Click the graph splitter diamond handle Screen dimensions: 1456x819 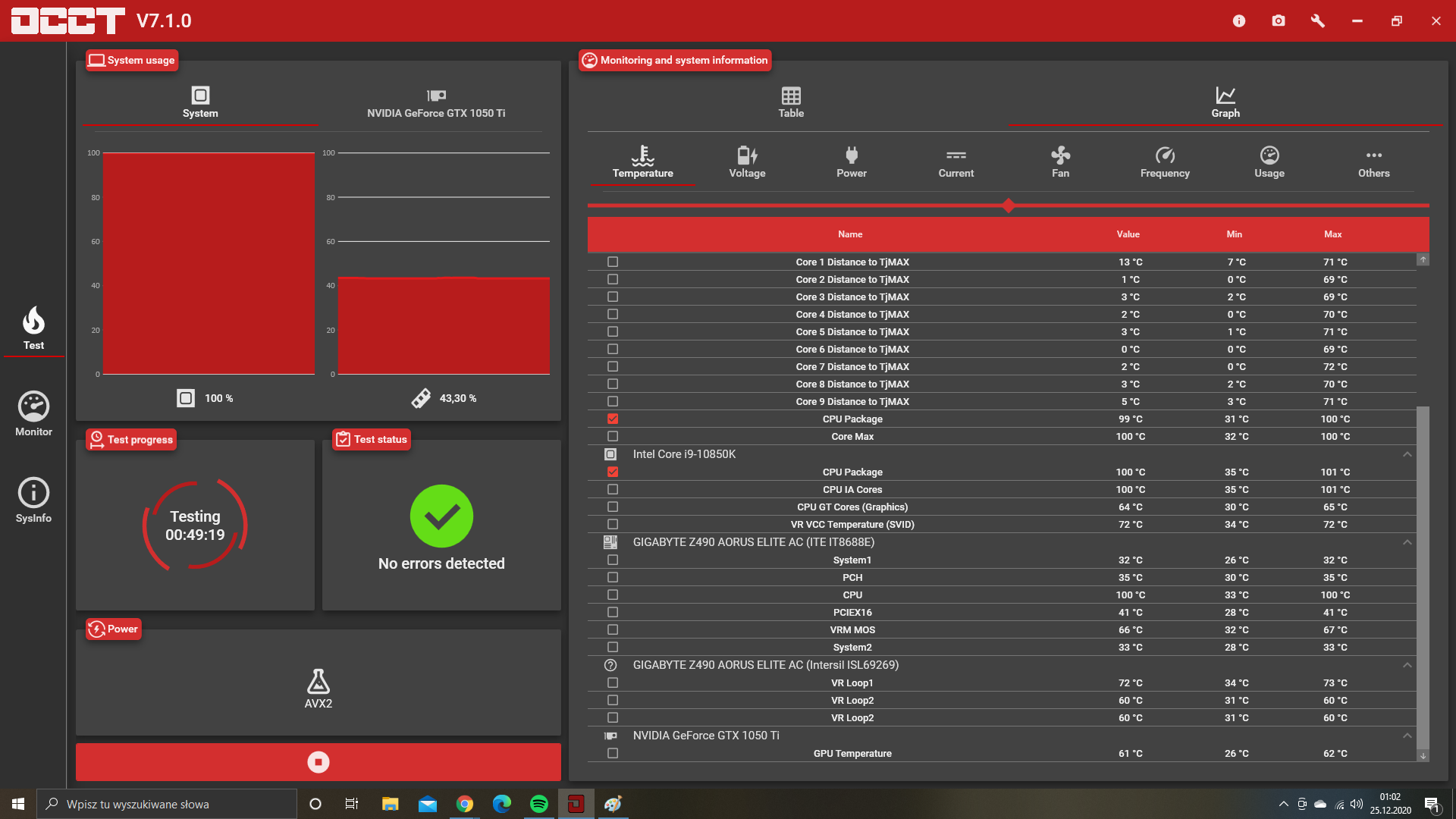1009,206
